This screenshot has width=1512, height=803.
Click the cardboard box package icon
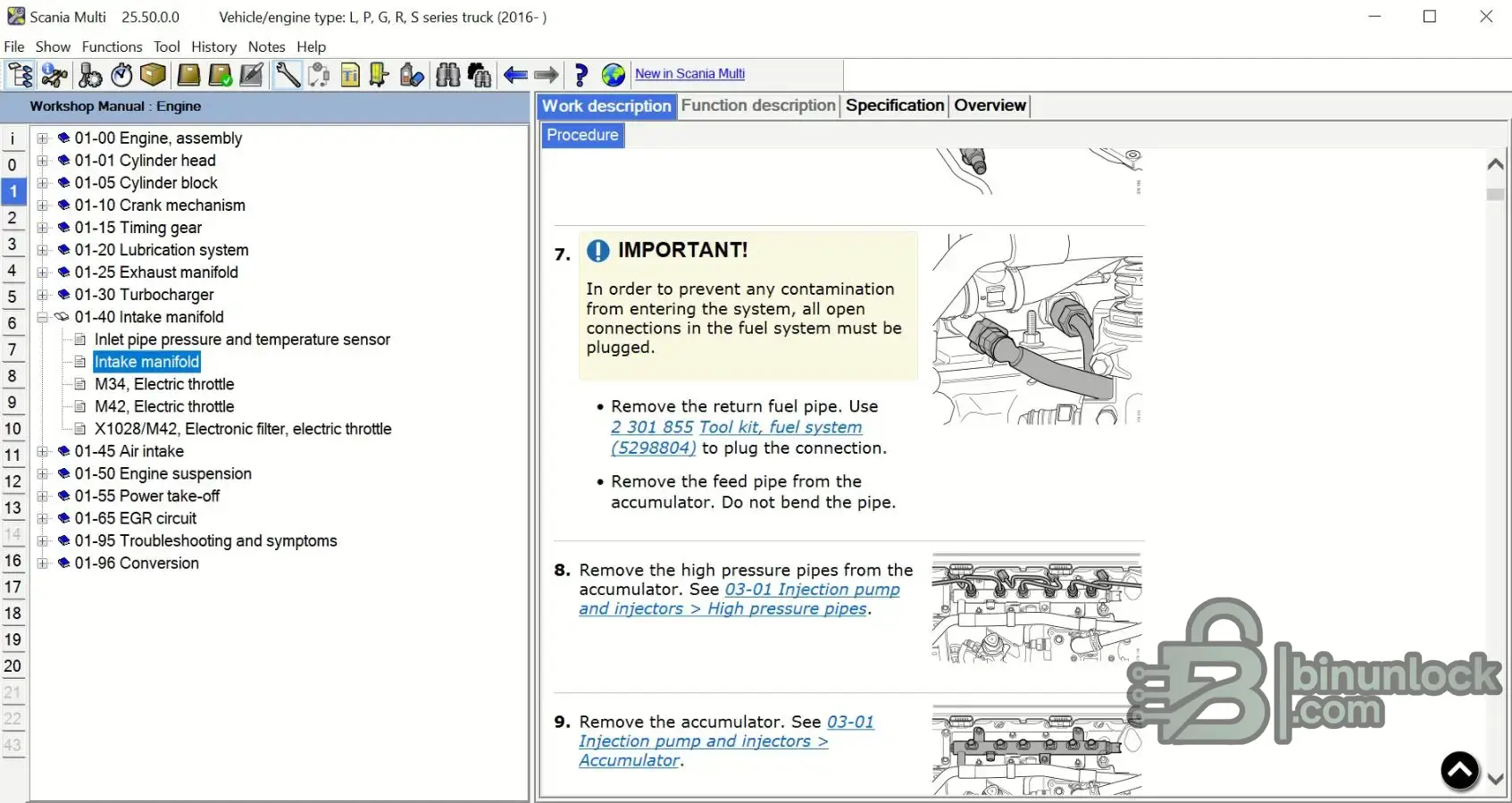click(x=153, y=75)
